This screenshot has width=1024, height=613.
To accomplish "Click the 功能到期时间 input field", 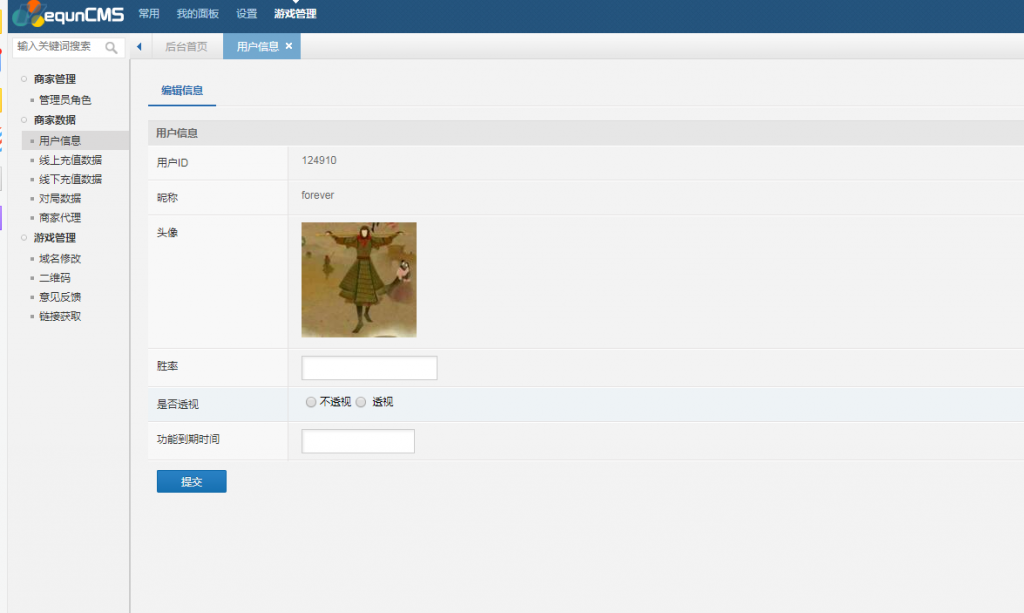I will (358, 441).
